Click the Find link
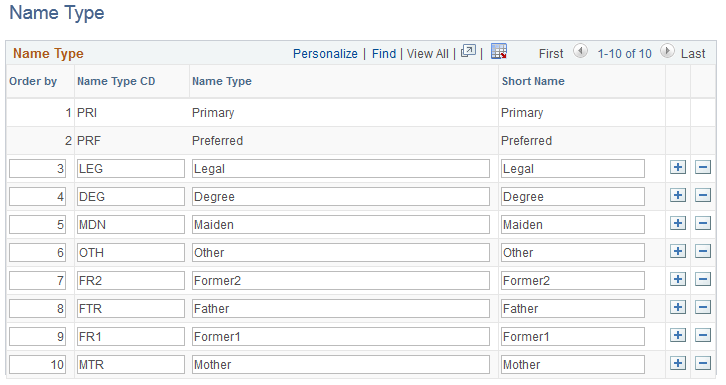726x385 pixels. coord(384,54)
